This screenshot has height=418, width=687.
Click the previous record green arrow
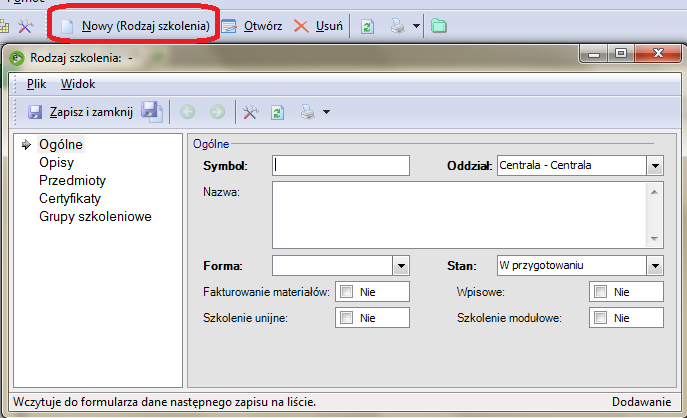pyautogui.click(x=188, y=112)
